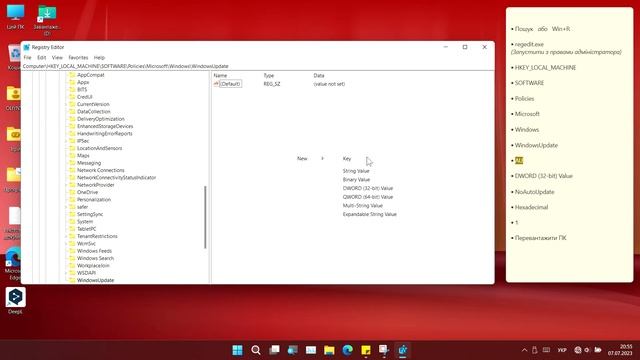Image resolution: width=640 pixels, height=360 pixels.
Task: Click the Windows Start button
Action: pyautogui.click(x=237, y=350)
